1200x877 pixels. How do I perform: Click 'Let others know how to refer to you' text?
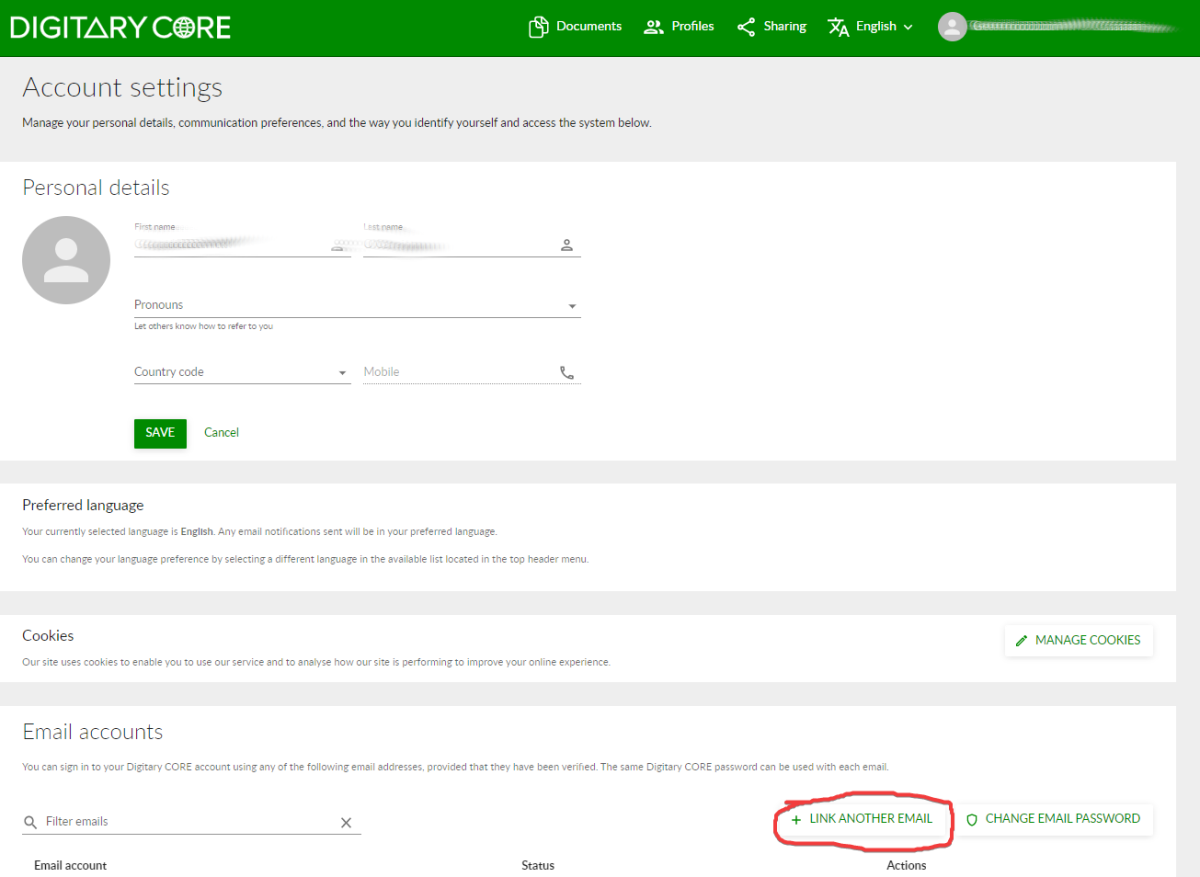click(x=203, y=327)
